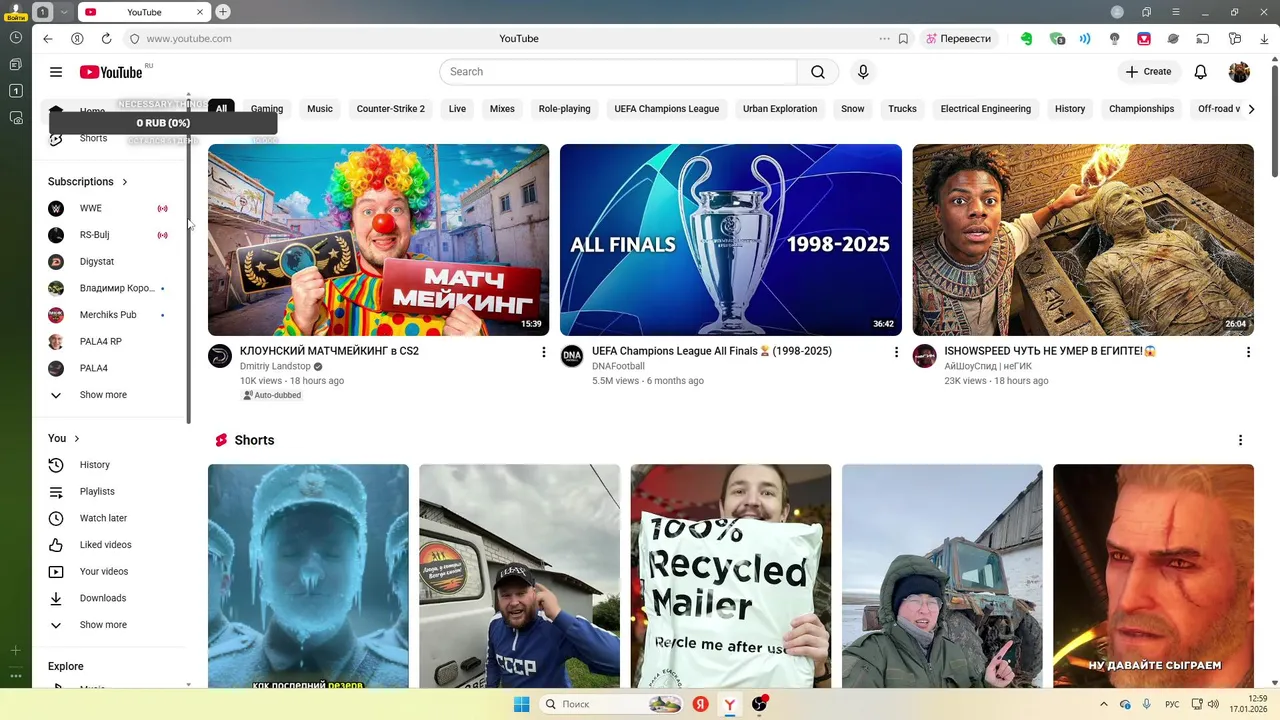Screen dimensions: 1280x720
Task: Select the UEFA Champions League chip
Action: coord(667,109)
